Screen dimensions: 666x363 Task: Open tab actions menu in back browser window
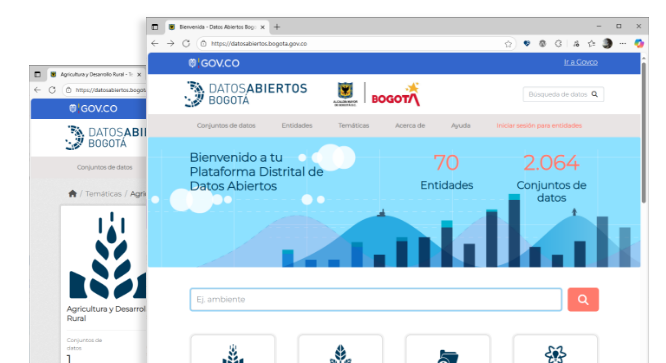pyautogui.click(x=37, y=74)
